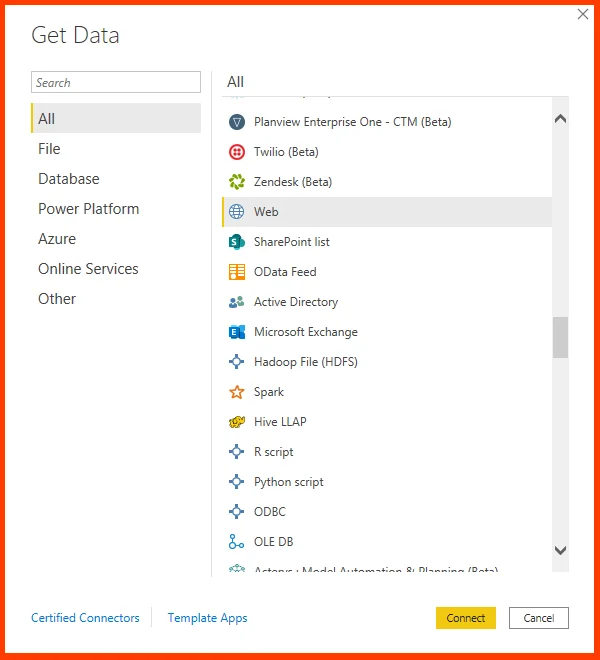Click the Python script connector icon
This screenshot has width=600, height=660.
tap(237, 482)
